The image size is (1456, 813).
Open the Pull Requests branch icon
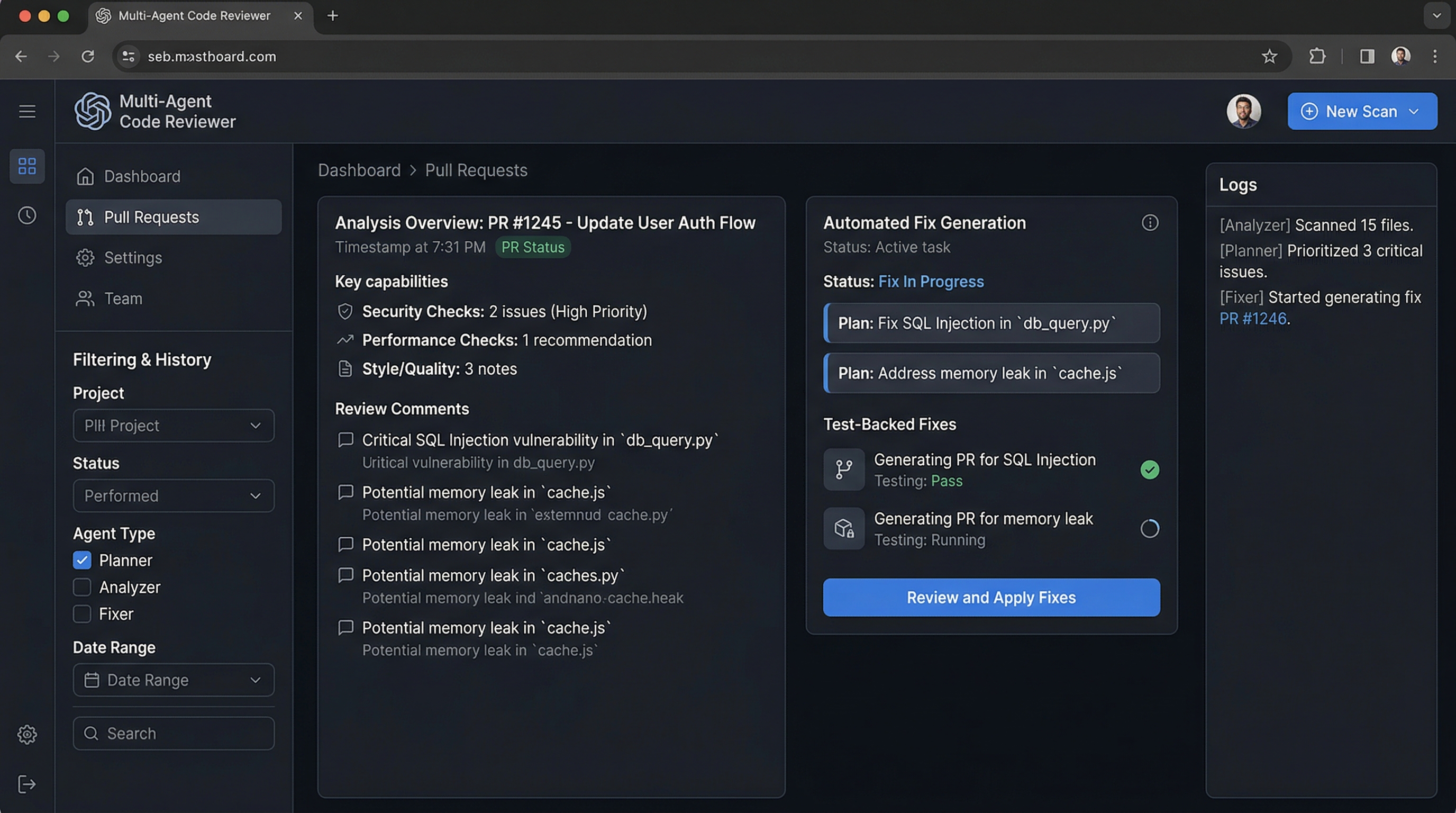pos(85,217)
